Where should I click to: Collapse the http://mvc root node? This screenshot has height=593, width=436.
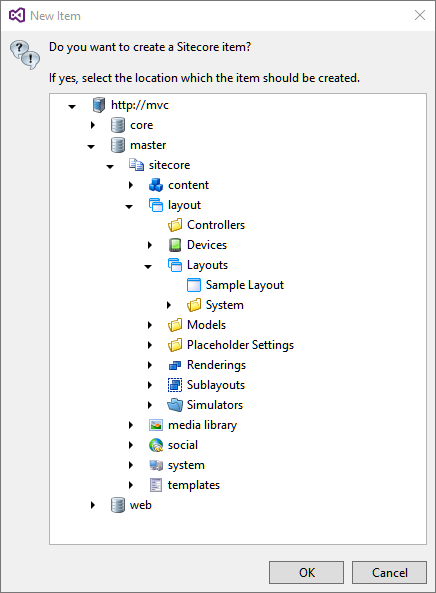(72, 106)
